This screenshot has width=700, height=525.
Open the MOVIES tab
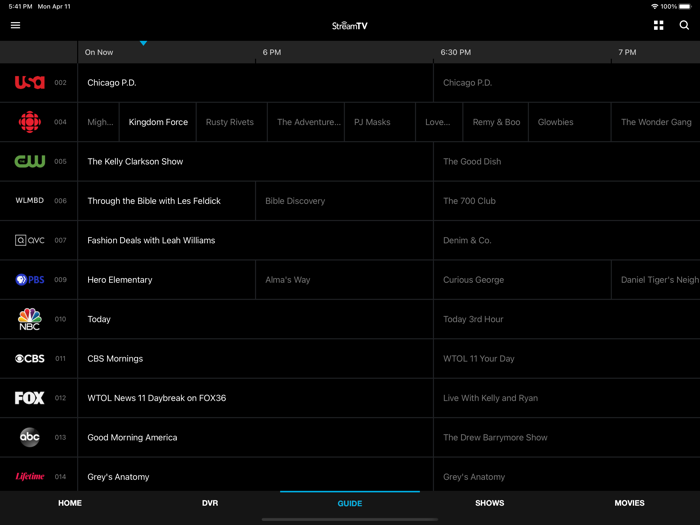point(629,503)
